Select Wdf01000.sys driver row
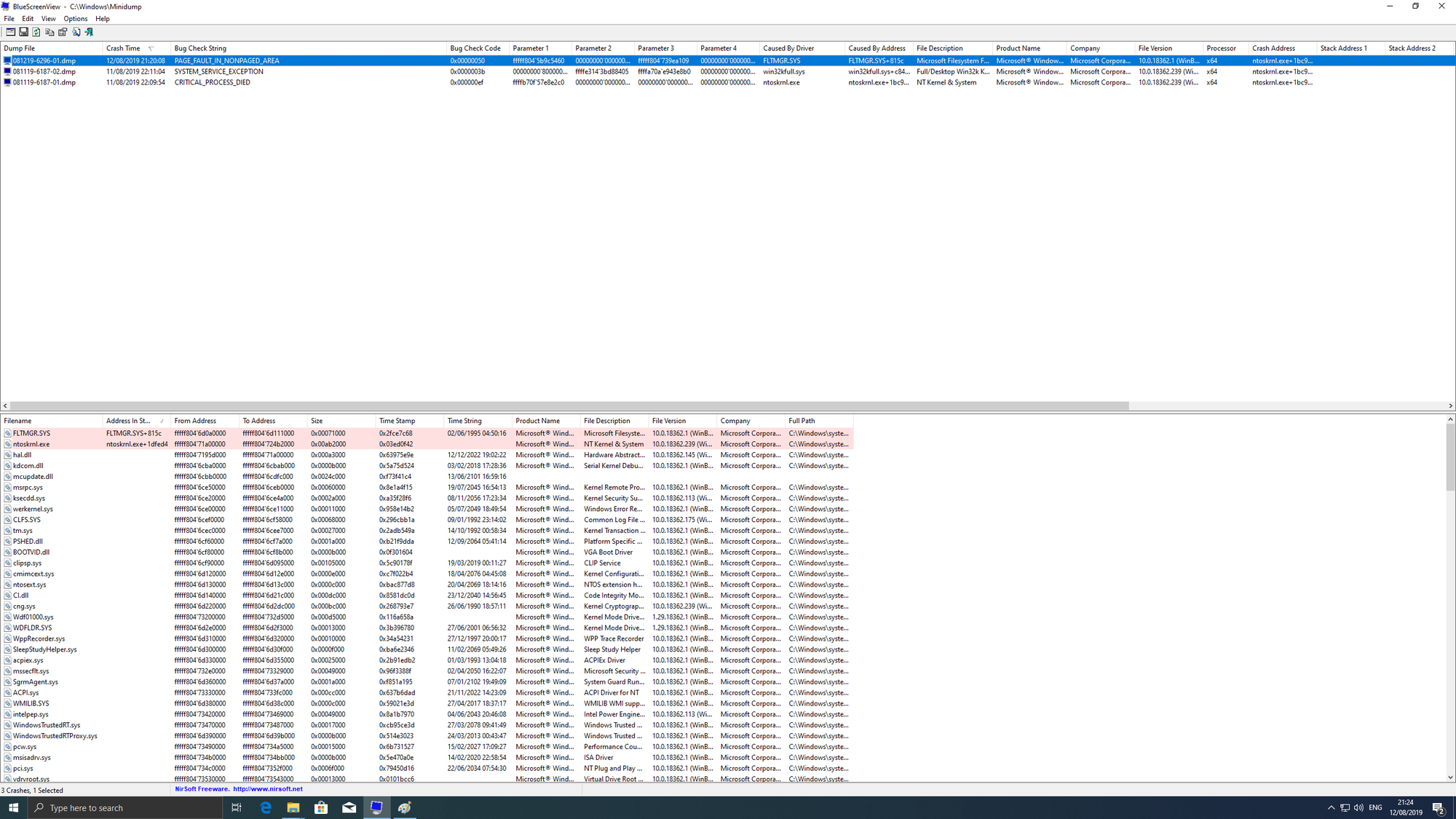The width and height of the screenshot is (1456, 819). (427, 617)
